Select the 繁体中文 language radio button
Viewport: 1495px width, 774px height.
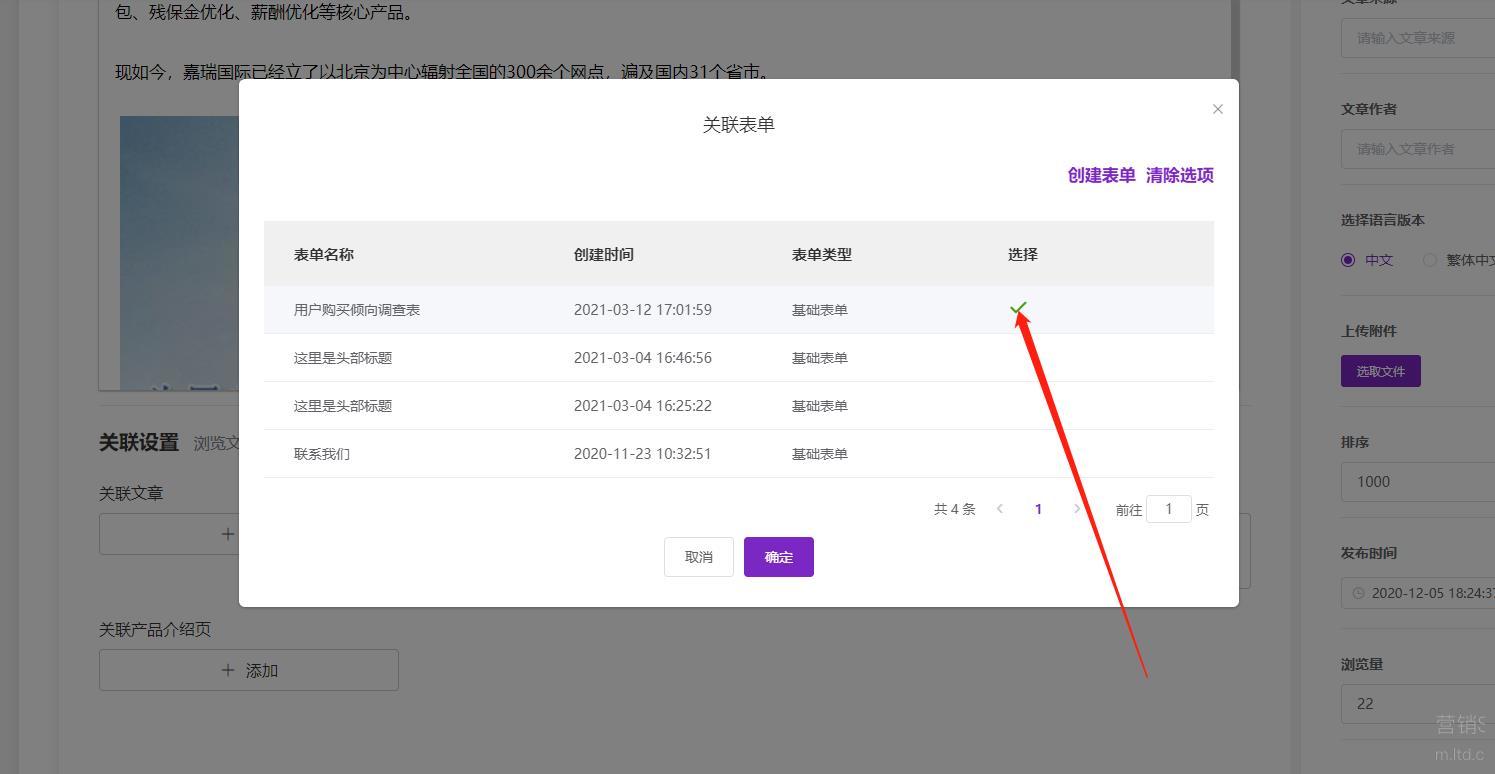1430,260
